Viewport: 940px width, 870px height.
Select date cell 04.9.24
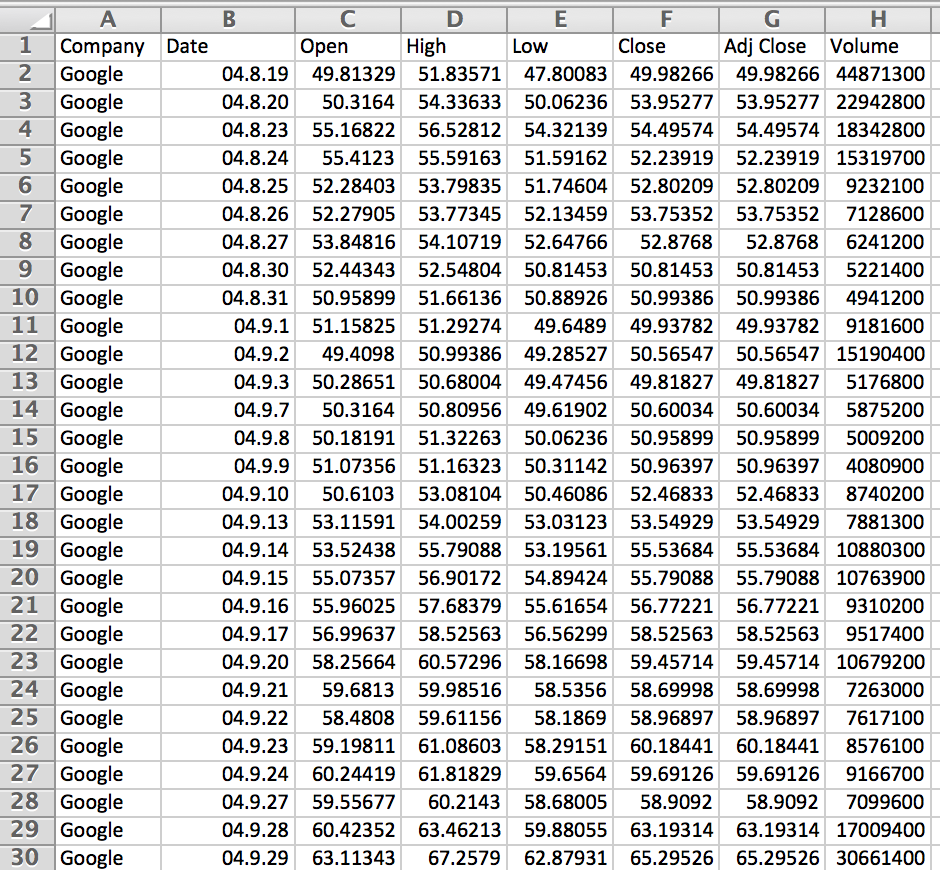[x=228, y=774]
